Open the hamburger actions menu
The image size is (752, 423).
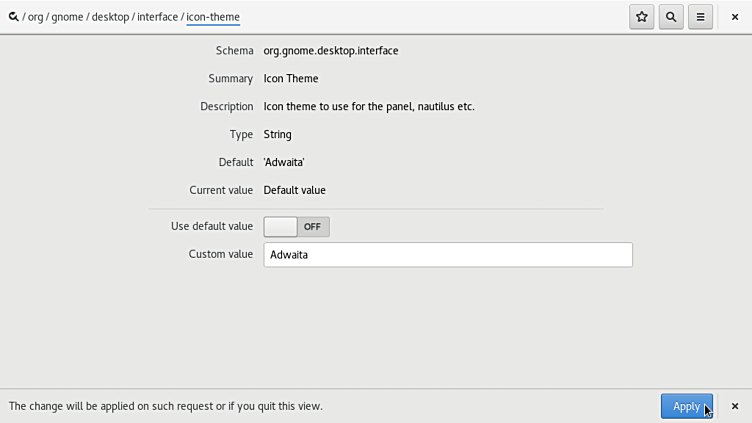pos(701,17)
